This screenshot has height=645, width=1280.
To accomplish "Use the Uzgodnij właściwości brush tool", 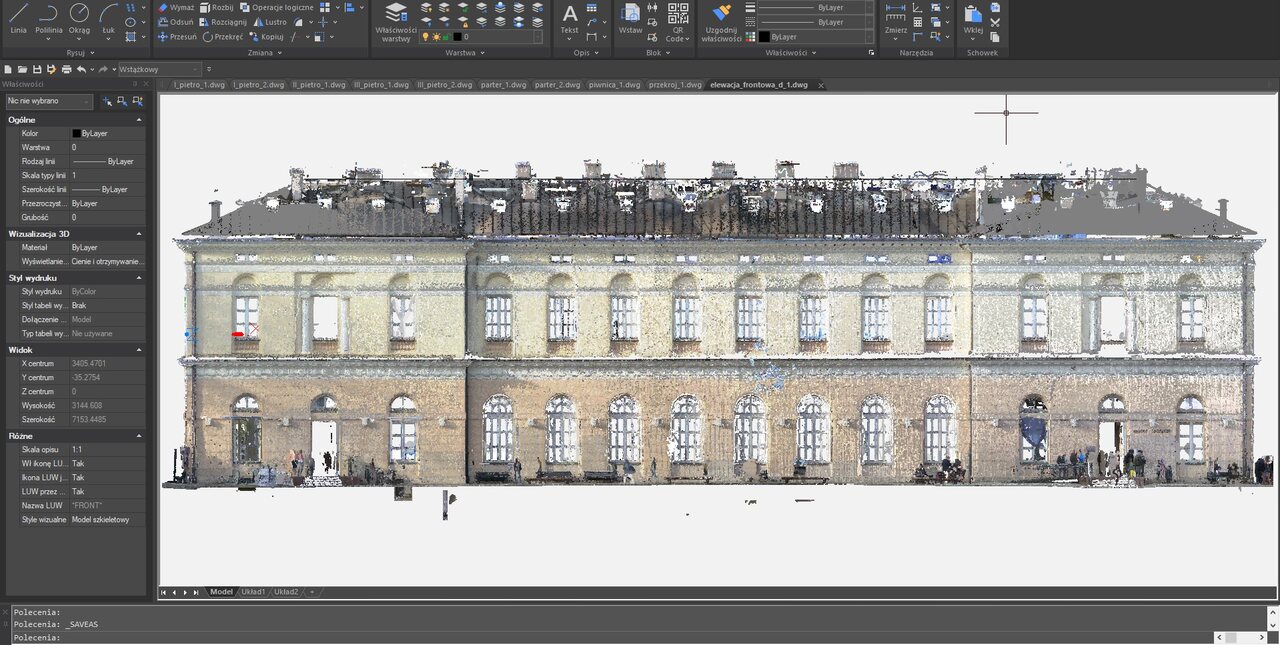I will [721, 22].
